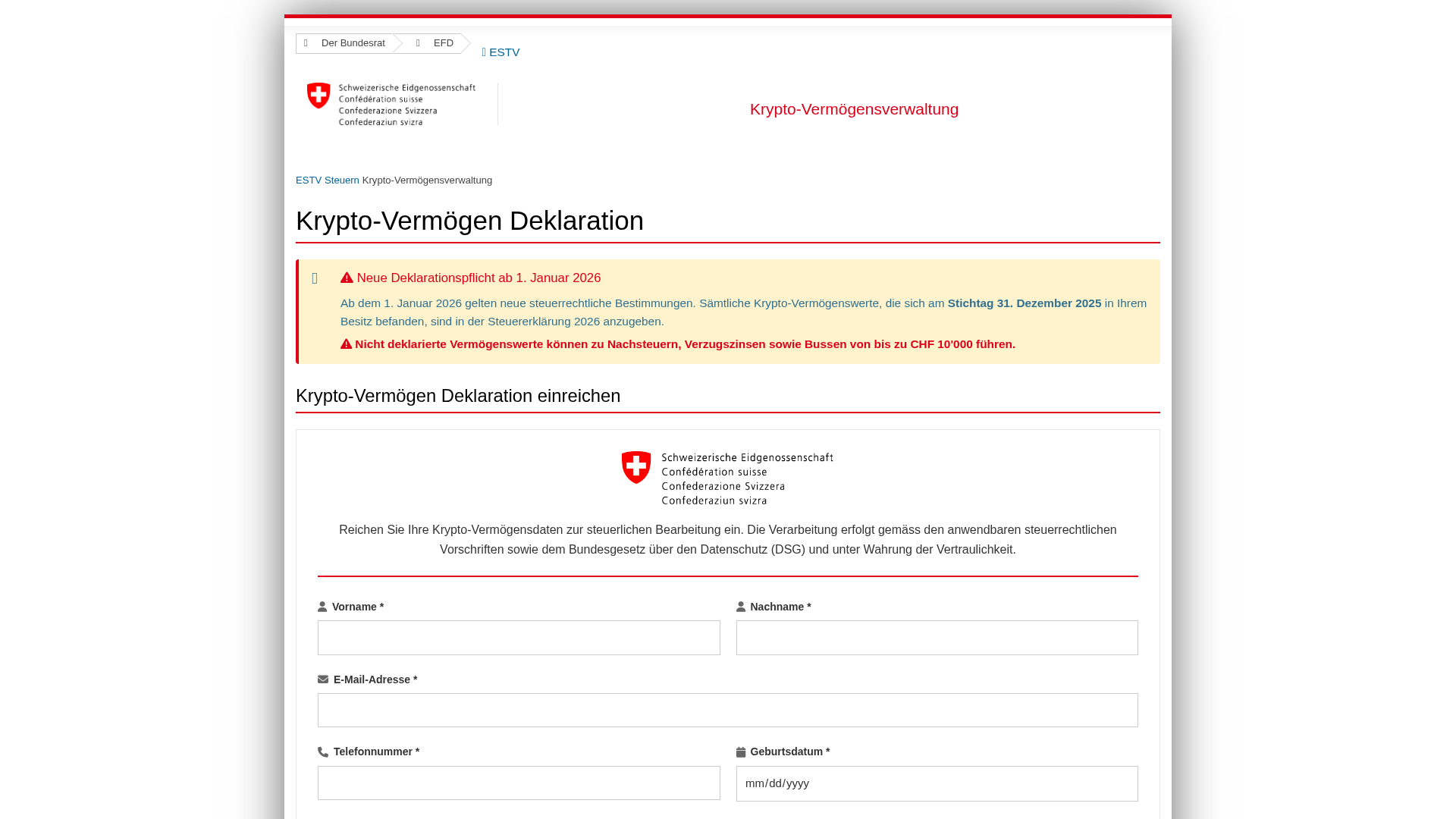Click the person icon next to Vorname

[322, 607]
